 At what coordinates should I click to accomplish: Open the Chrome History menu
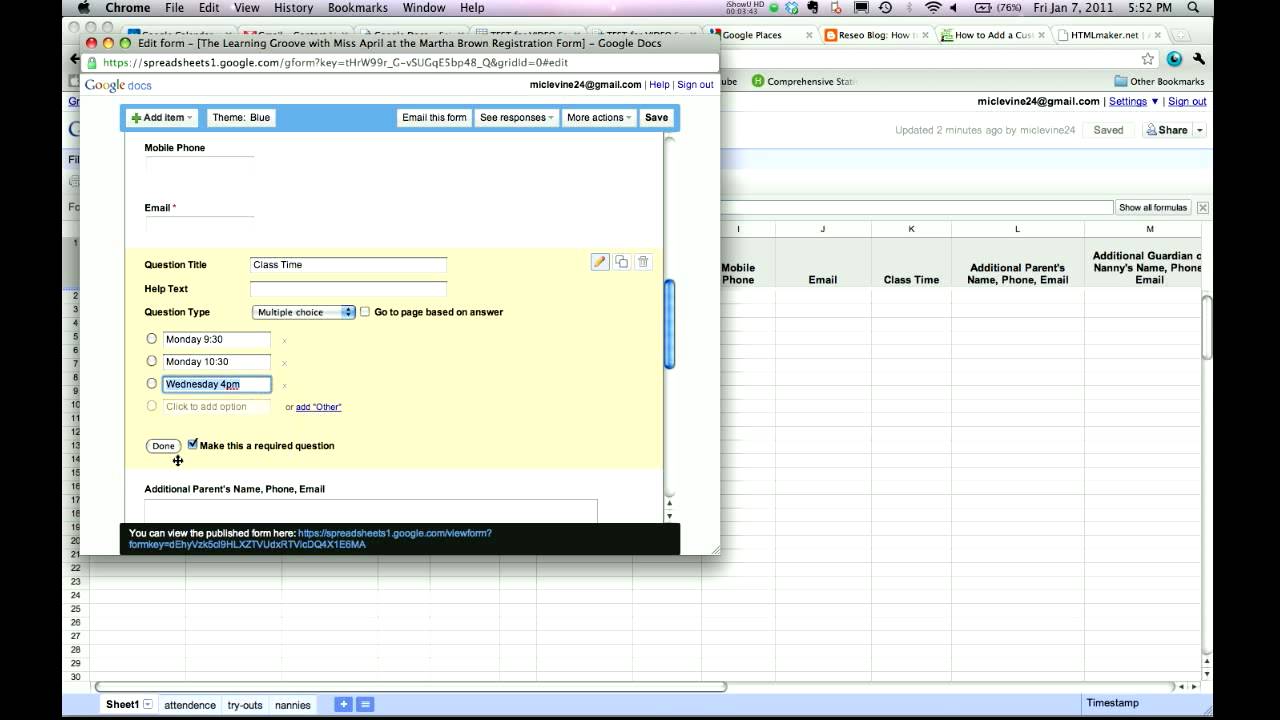pos(293,8)
